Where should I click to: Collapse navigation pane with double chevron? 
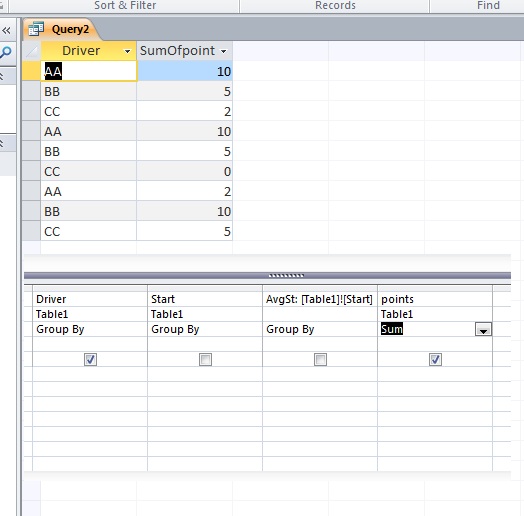[x=6, y=31]
